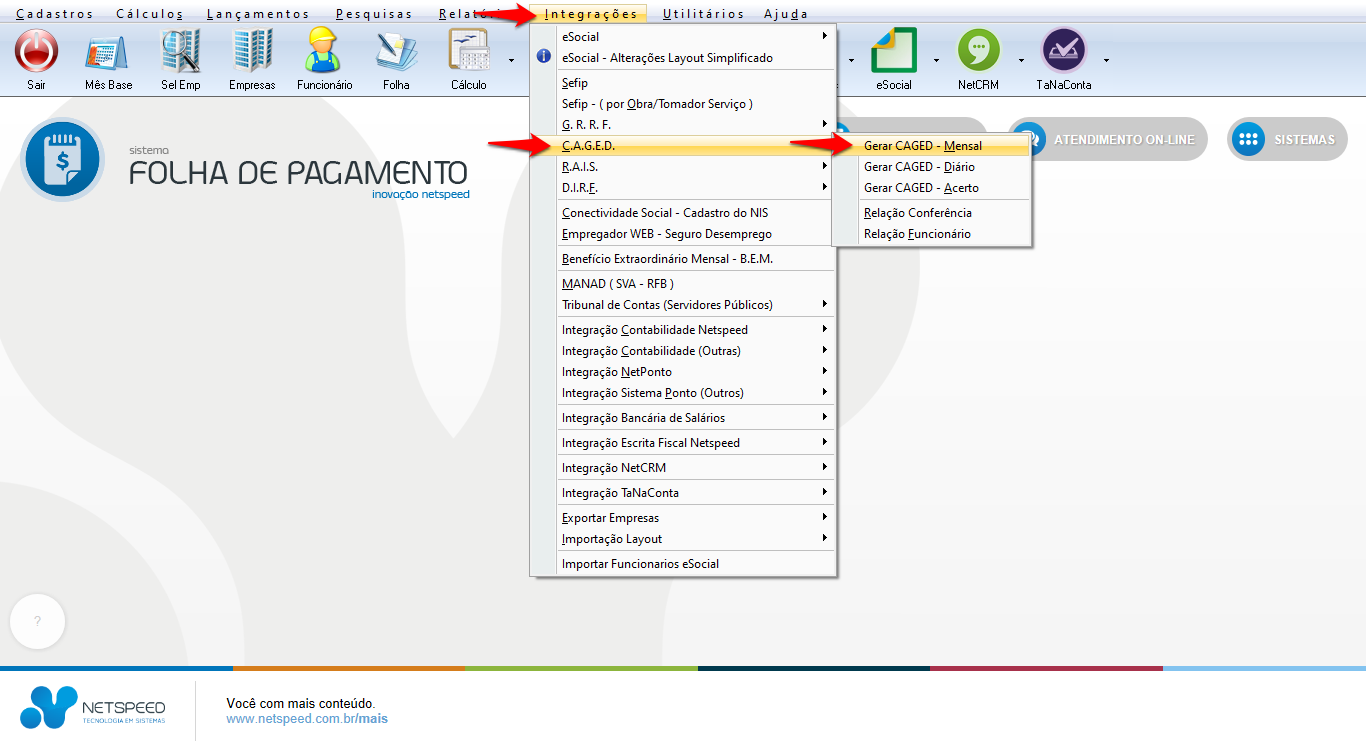Image resolution: width=1366 pixels, height=747 pixels.
Task: Expand dropdown arrow next to eSocial toolbar icon
Action: pos(937,60)
